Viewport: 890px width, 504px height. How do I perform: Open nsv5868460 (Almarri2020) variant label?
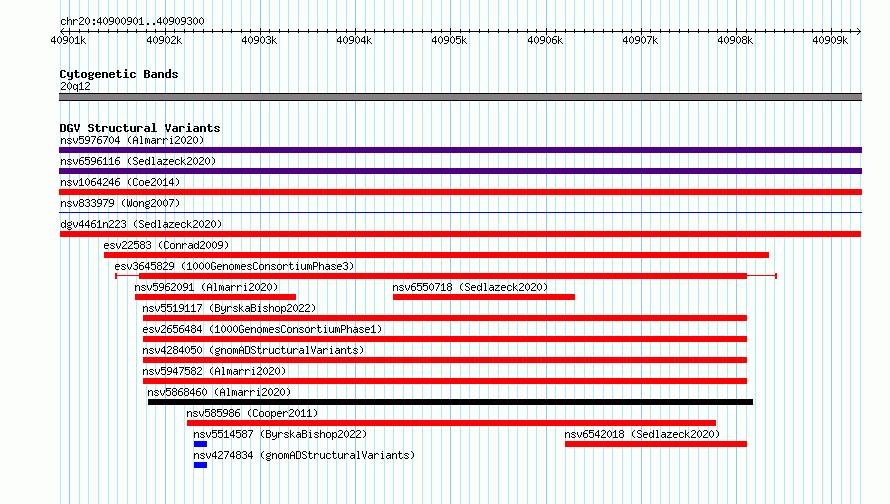tap(219, 392)
